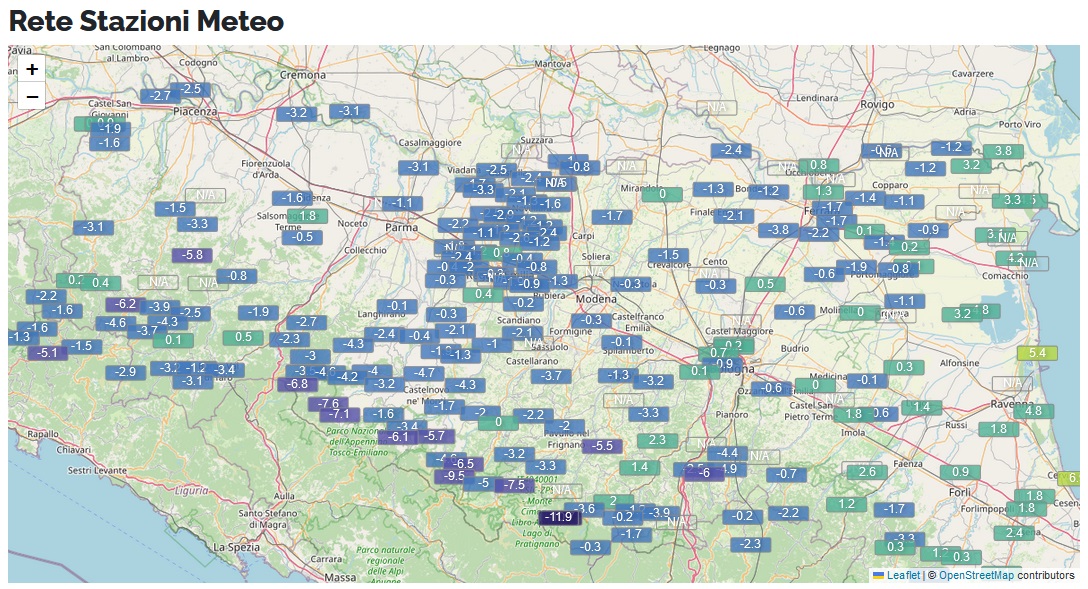Open the -5.5 station marker

tap(602, 446)
